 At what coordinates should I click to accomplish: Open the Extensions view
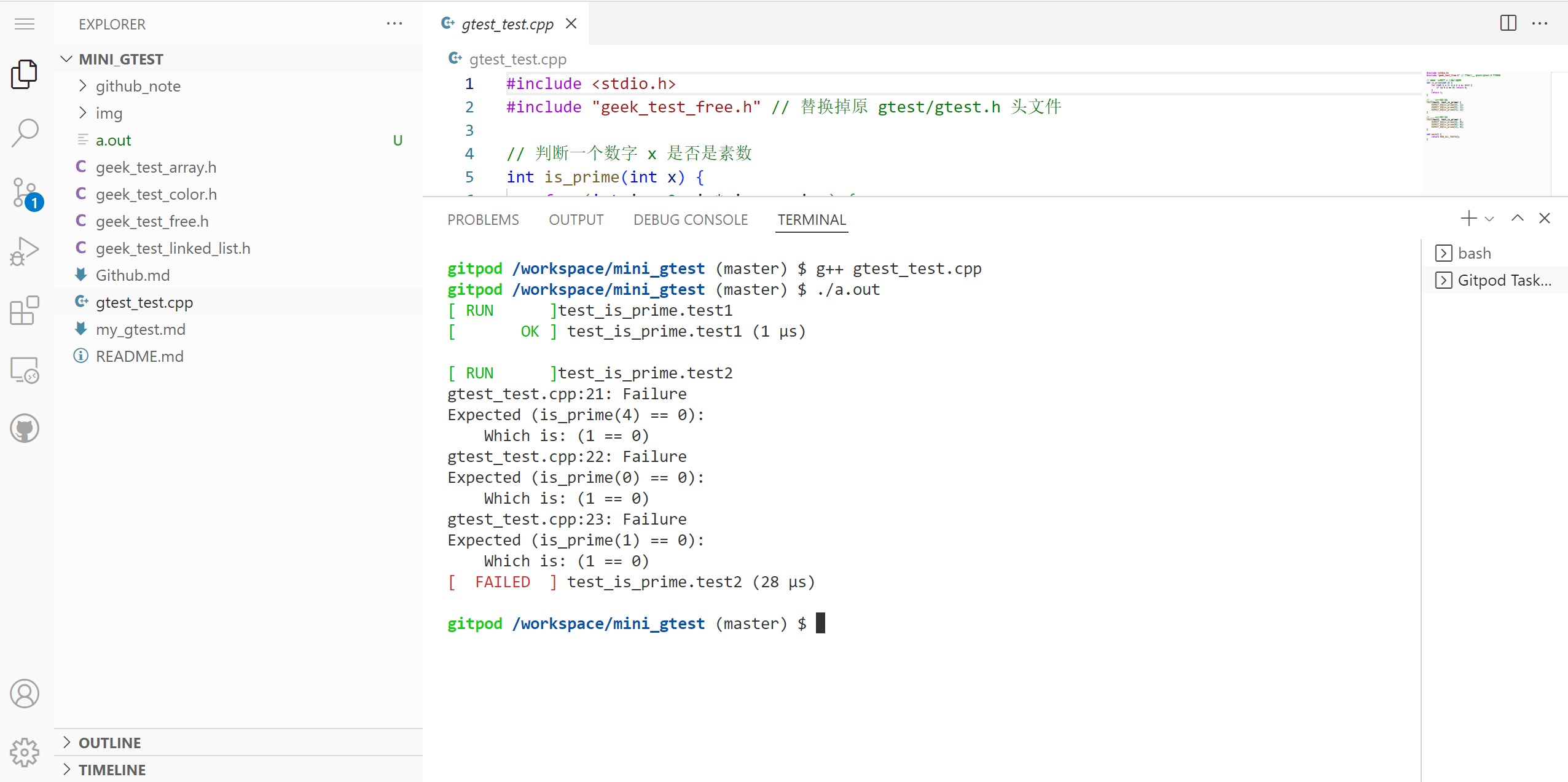tap(25, 310)
